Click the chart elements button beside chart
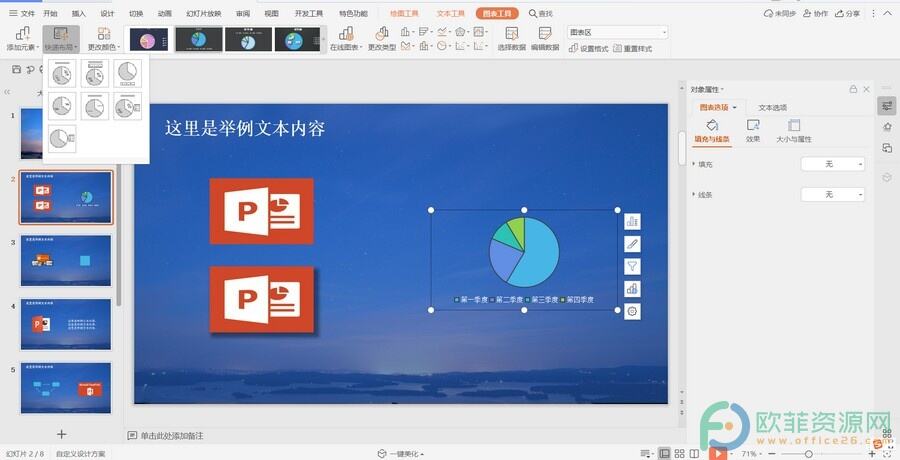Image resolution: width=900 pixels, height=460 pixels. pos(632,222)
